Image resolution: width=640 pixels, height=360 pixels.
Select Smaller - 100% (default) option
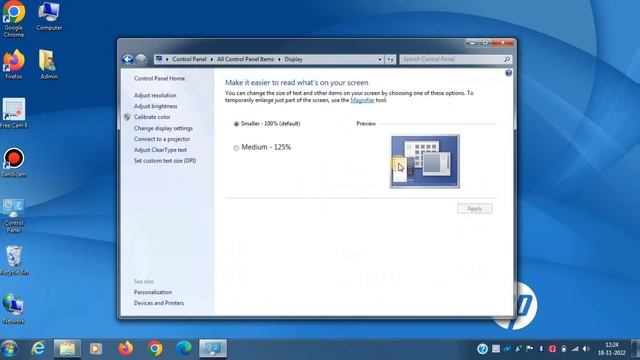click(267, 124)
